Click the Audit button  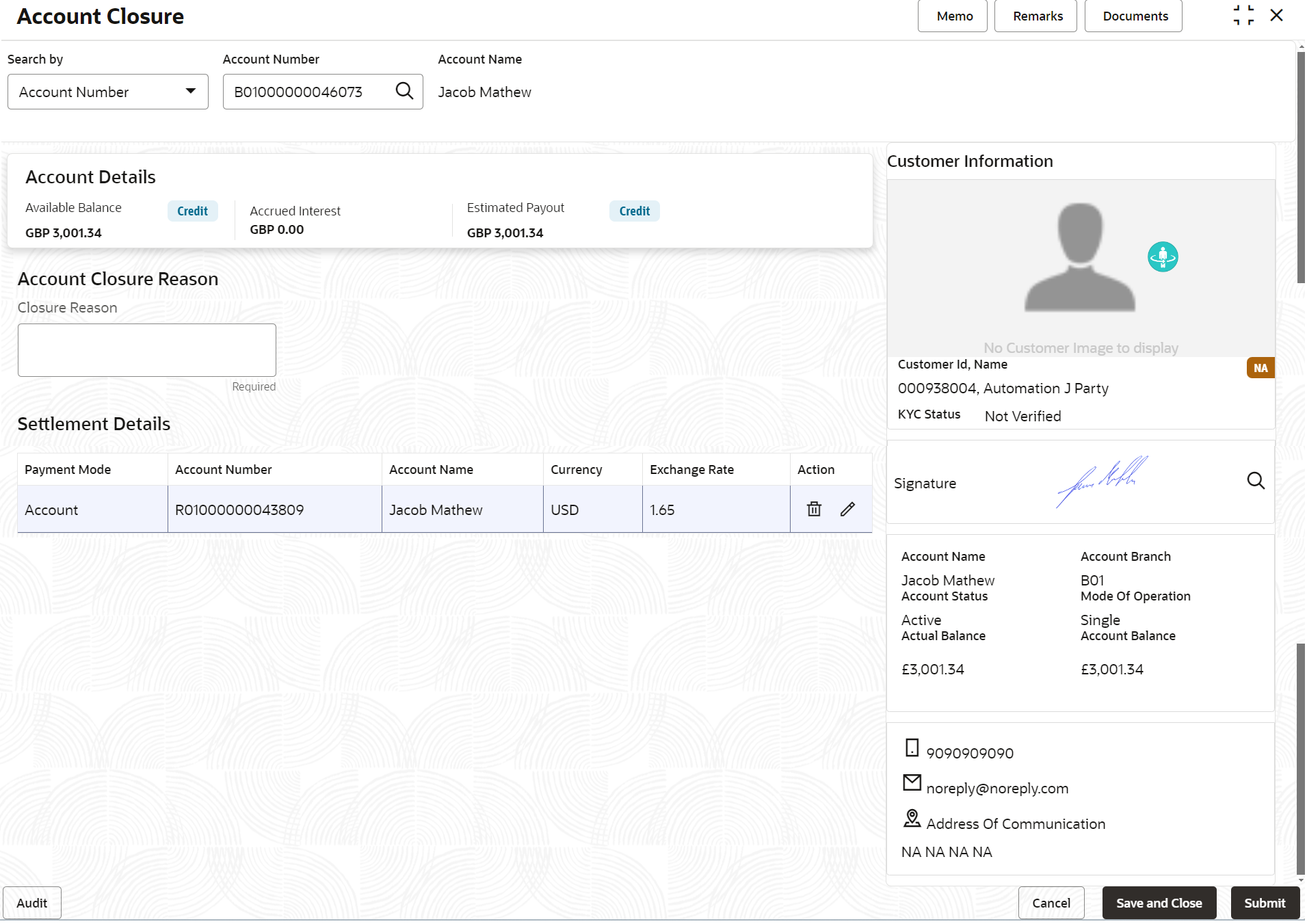(32, 903)
